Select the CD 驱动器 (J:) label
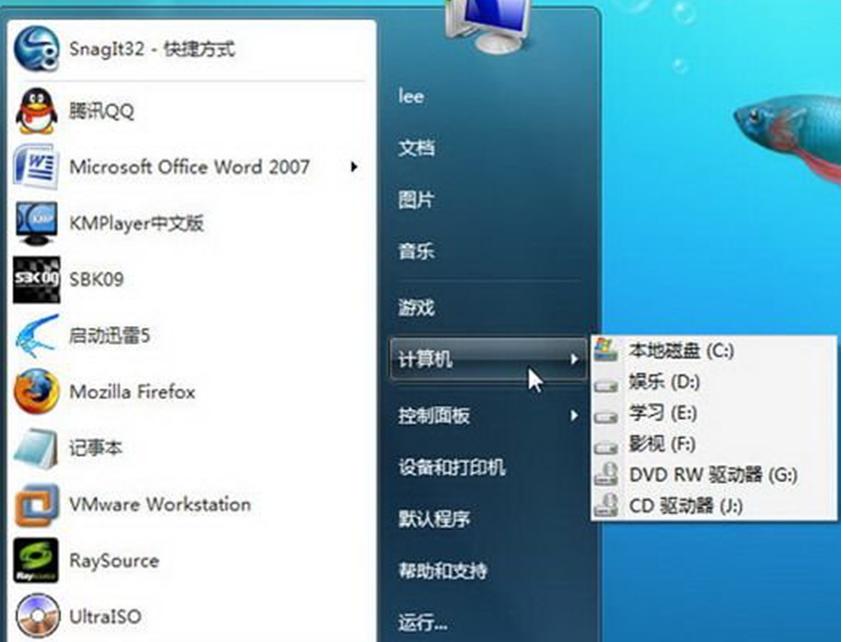 coord(686,505)
